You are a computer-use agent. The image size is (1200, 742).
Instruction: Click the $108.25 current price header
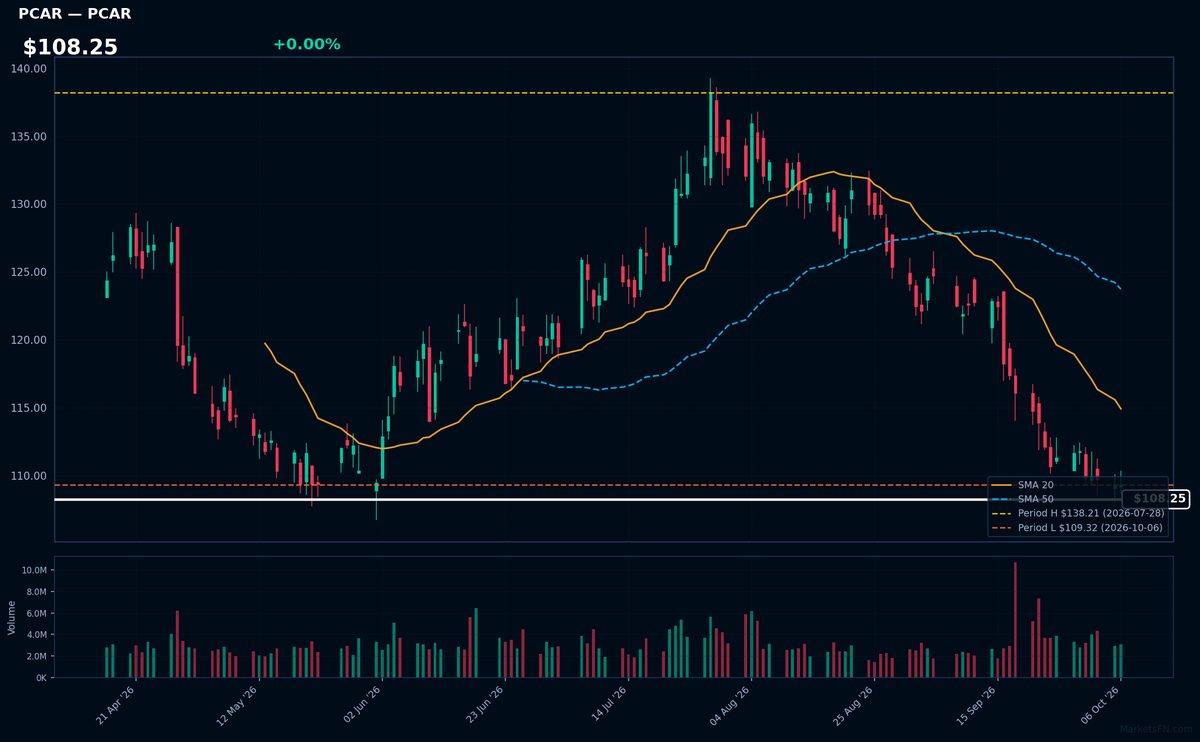[70, 47]
